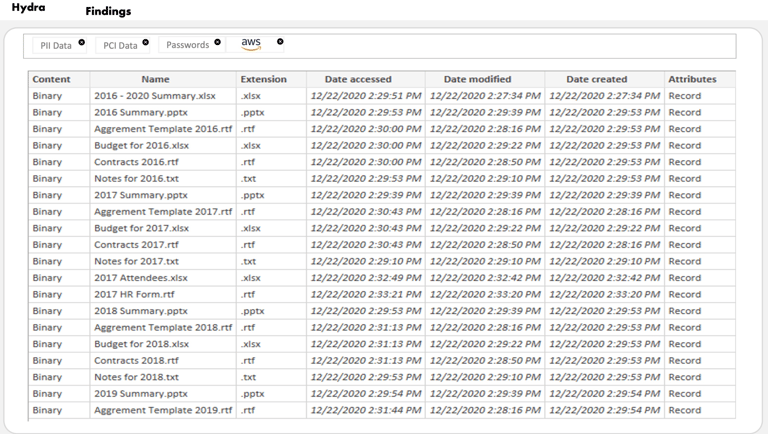Click the Hydra title
The width and height of the screenshot is (768, 434).
tap(28, 7)
